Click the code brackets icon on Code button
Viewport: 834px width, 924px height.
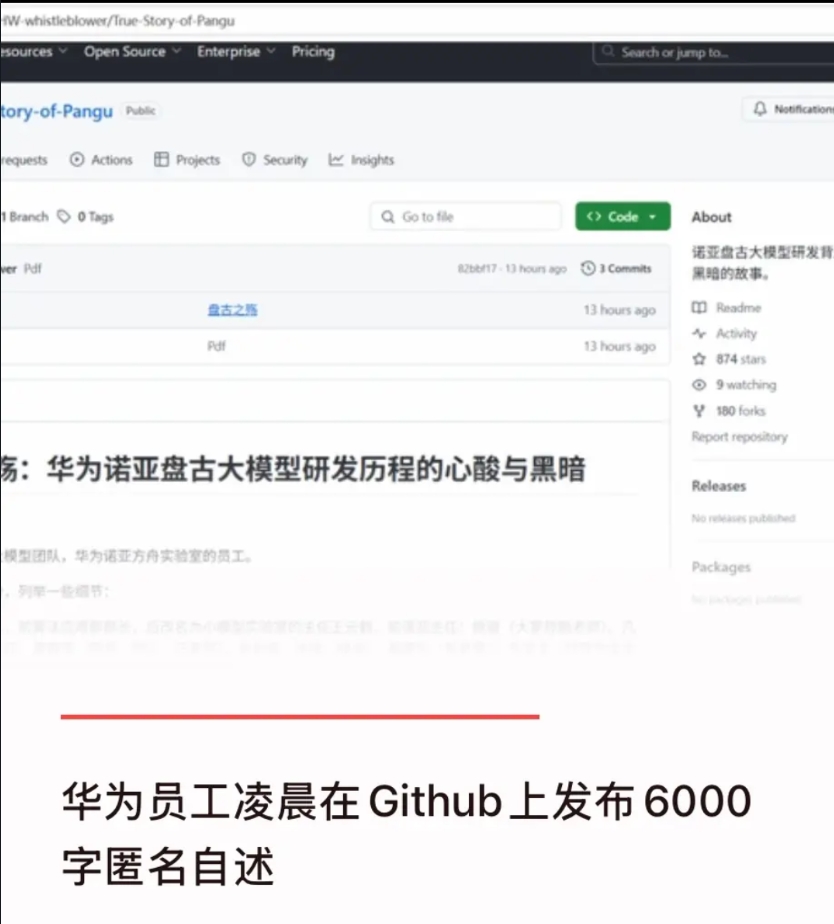point(594,217)
